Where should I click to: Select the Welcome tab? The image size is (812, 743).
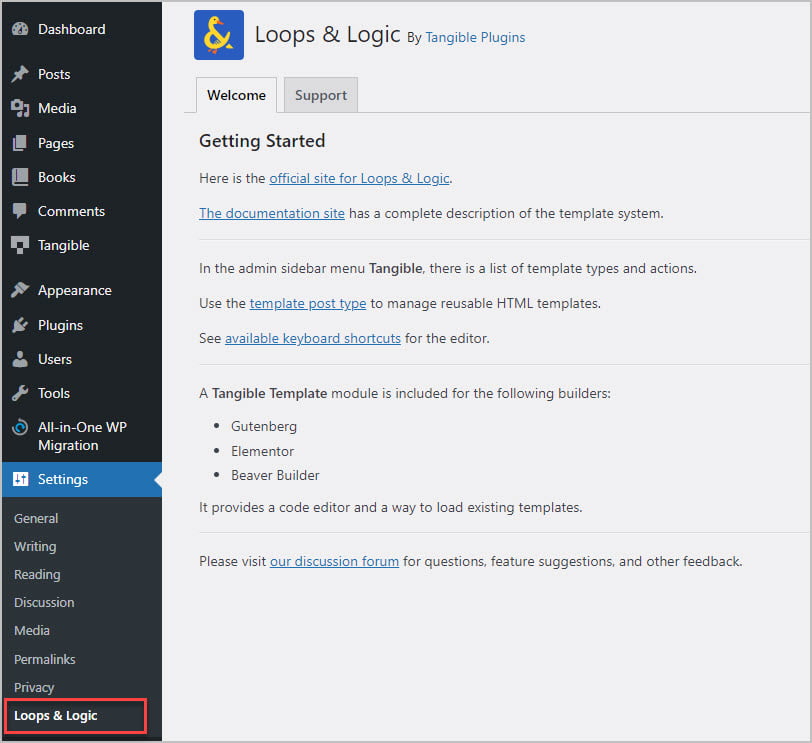click(236, 95)
